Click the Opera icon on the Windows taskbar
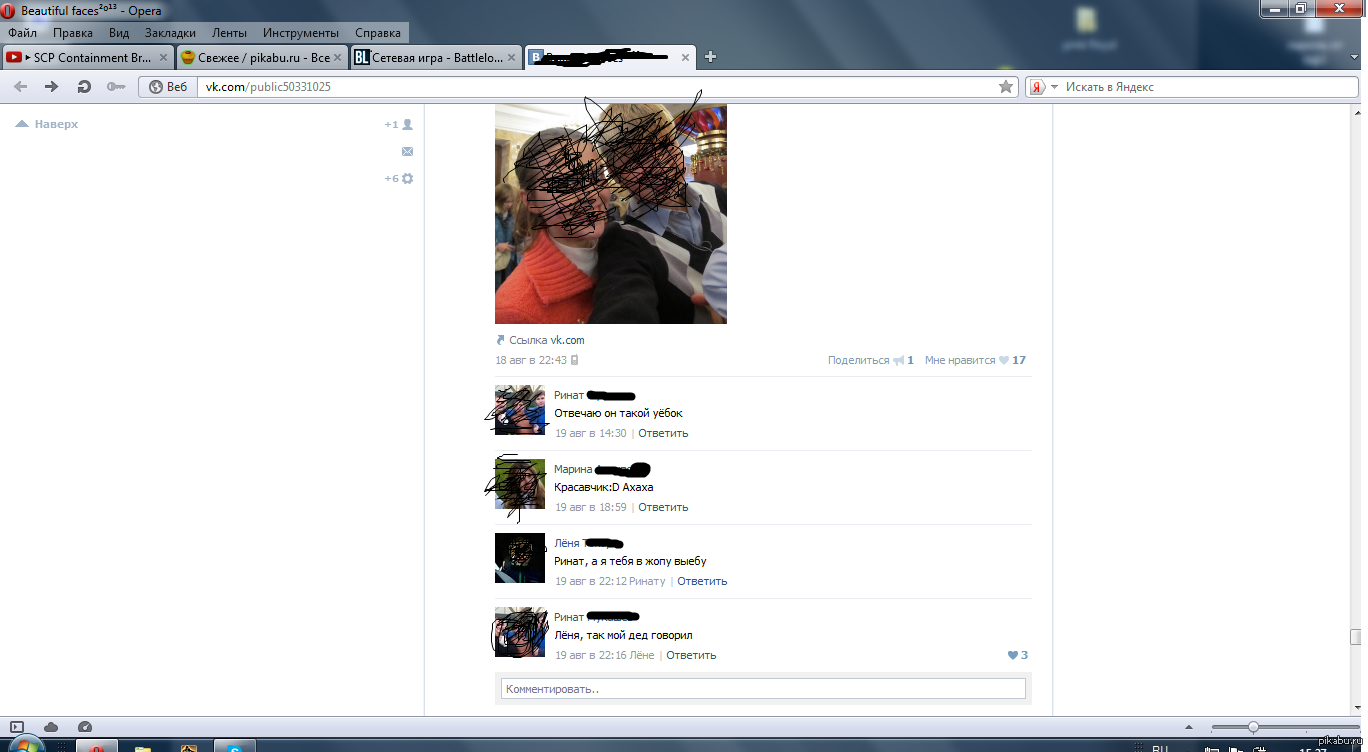 coord(96,747)
